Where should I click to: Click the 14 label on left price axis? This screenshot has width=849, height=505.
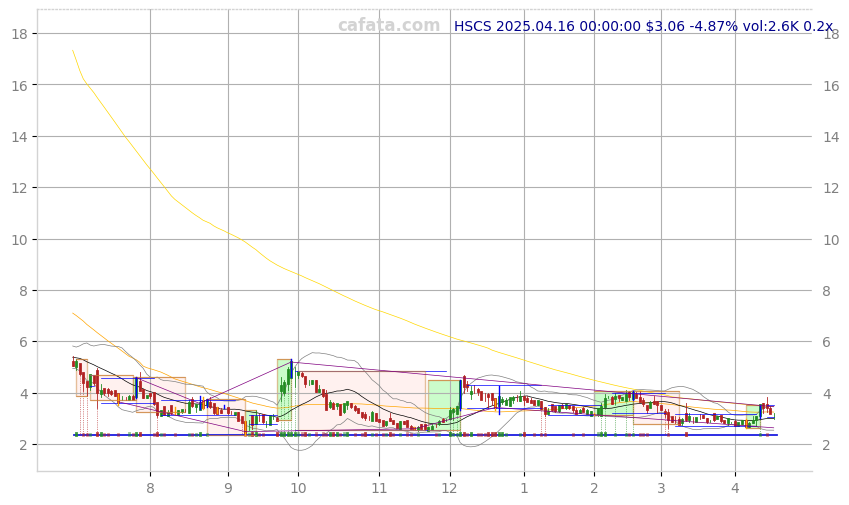[19, 136]
